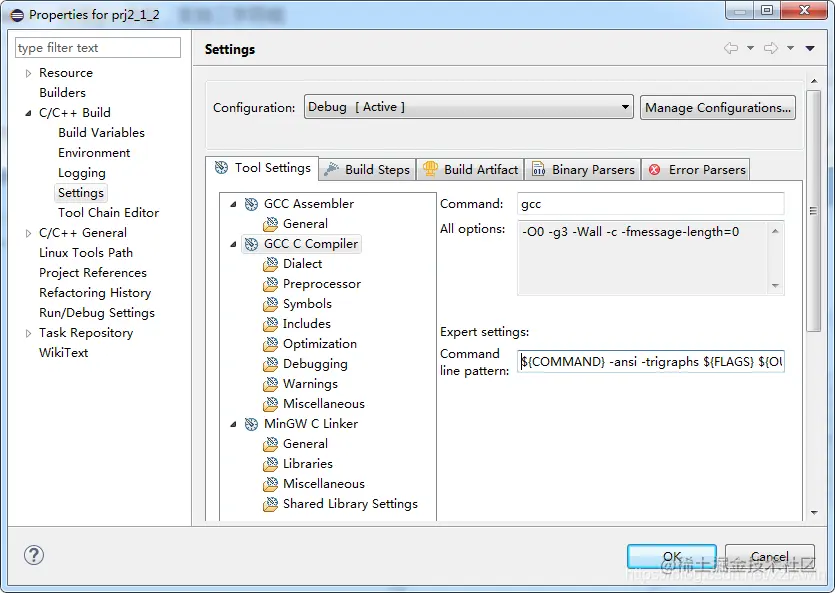Viewport: 835px width, 593px height.
Task: Click the Shared Library Settings folder icon
Action: [271, 504]
